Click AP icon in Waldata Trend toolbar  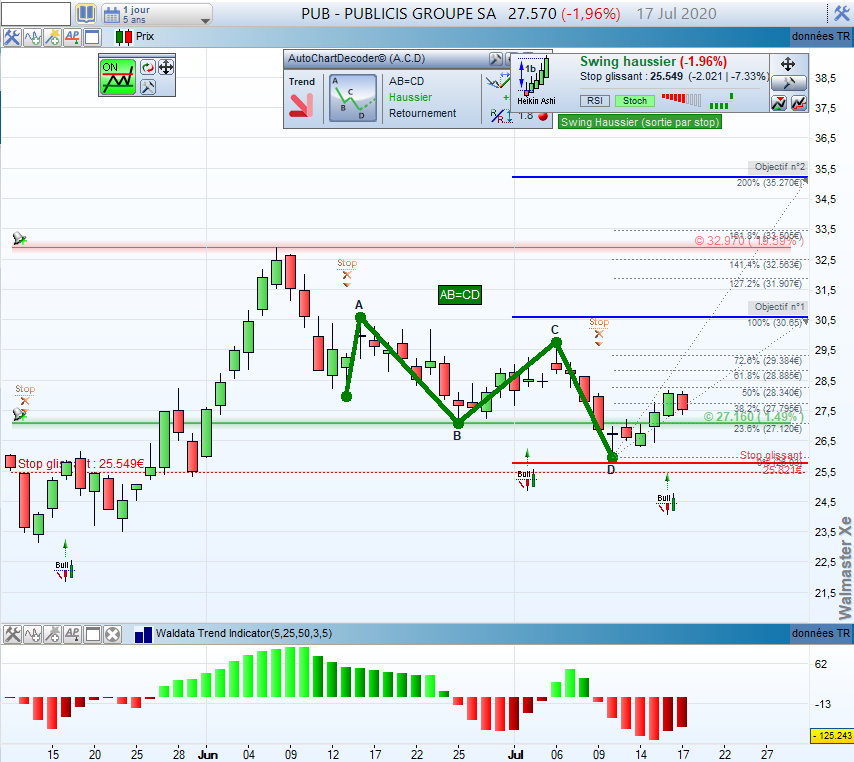click(72, 635)
